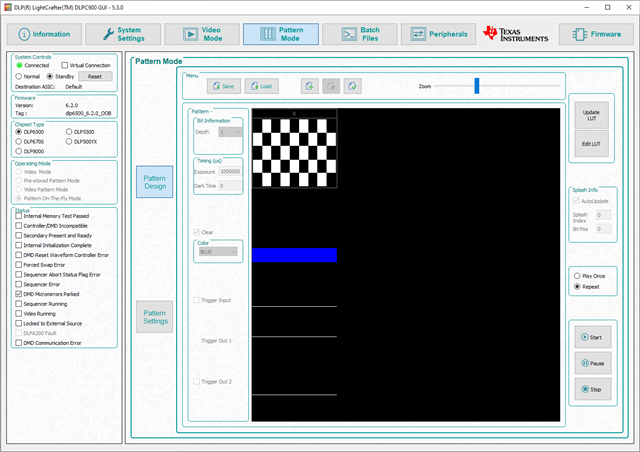Stop the pattern sequence
Viewport: 640px width, 452px height.
593,389
